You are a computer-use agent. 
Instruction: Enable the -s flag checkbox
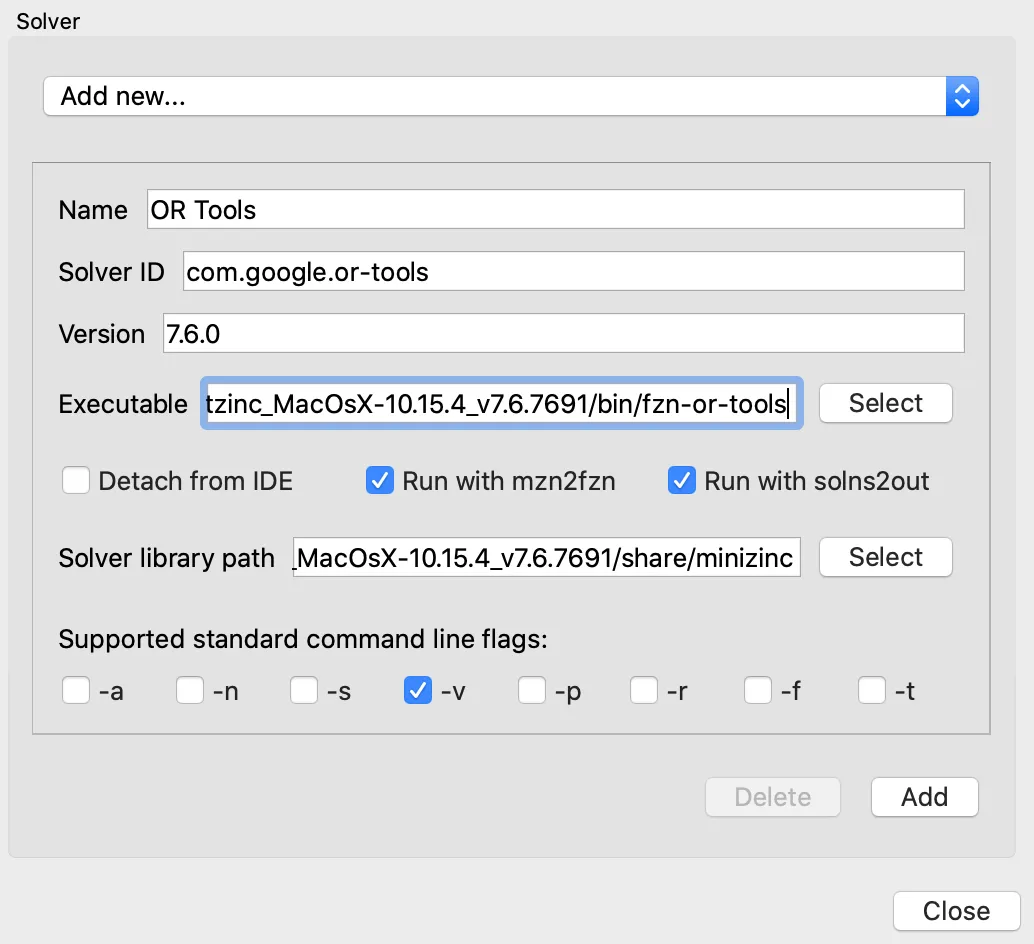click(304, 690)
